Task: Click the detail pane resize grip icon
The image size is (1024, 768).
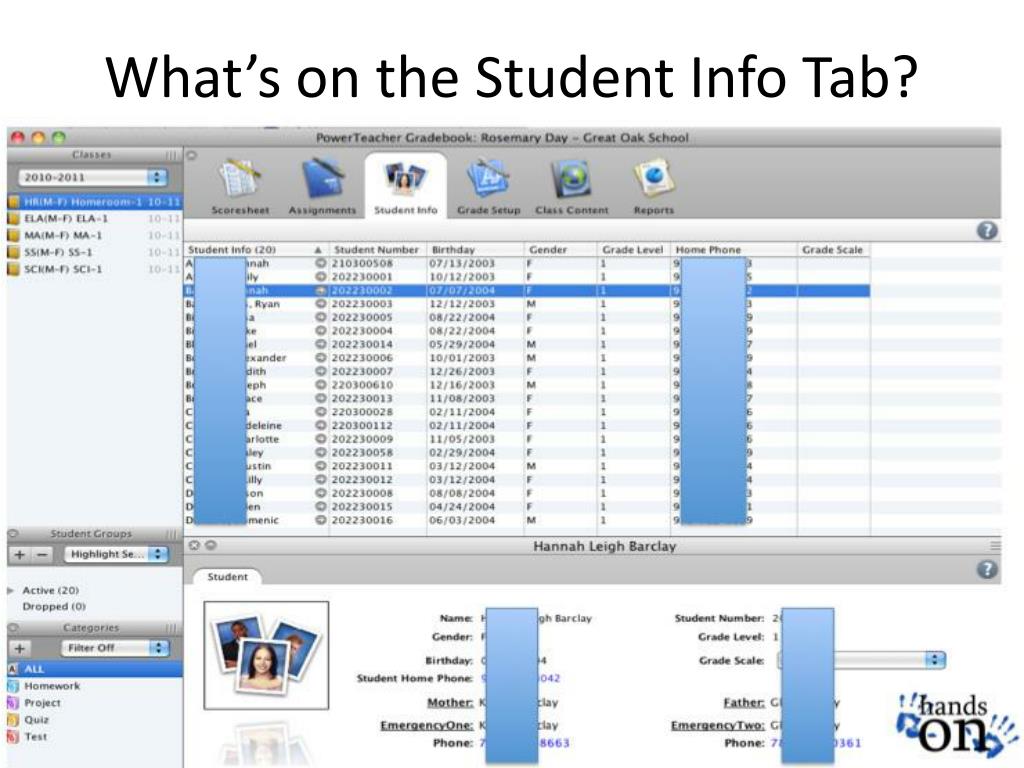Action: coord(995,546)
